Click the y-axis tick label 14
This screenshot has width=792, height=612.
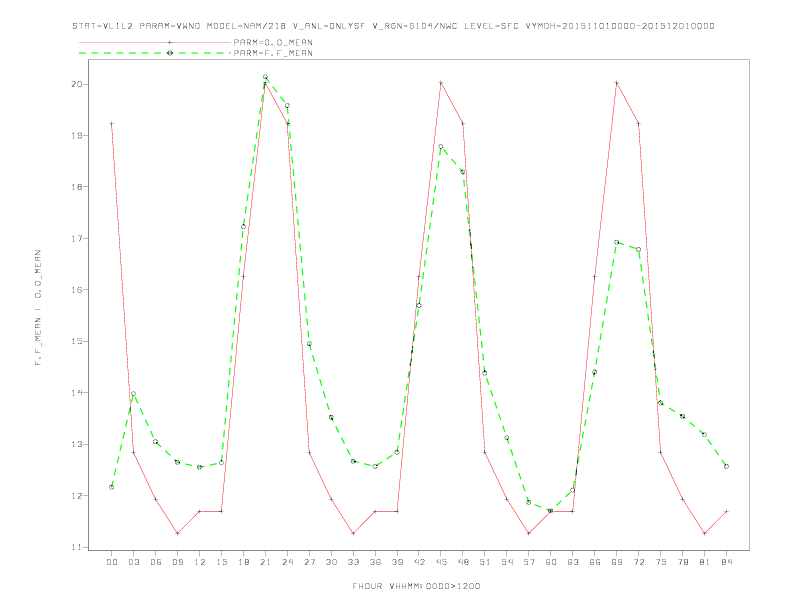76,393
